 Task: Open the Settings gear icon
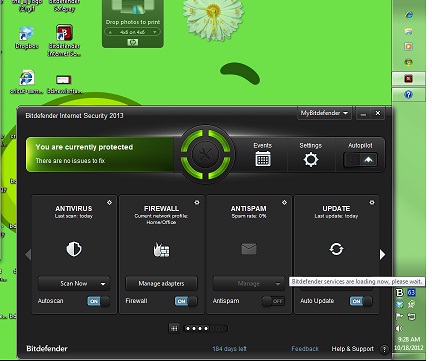[311, 159]
